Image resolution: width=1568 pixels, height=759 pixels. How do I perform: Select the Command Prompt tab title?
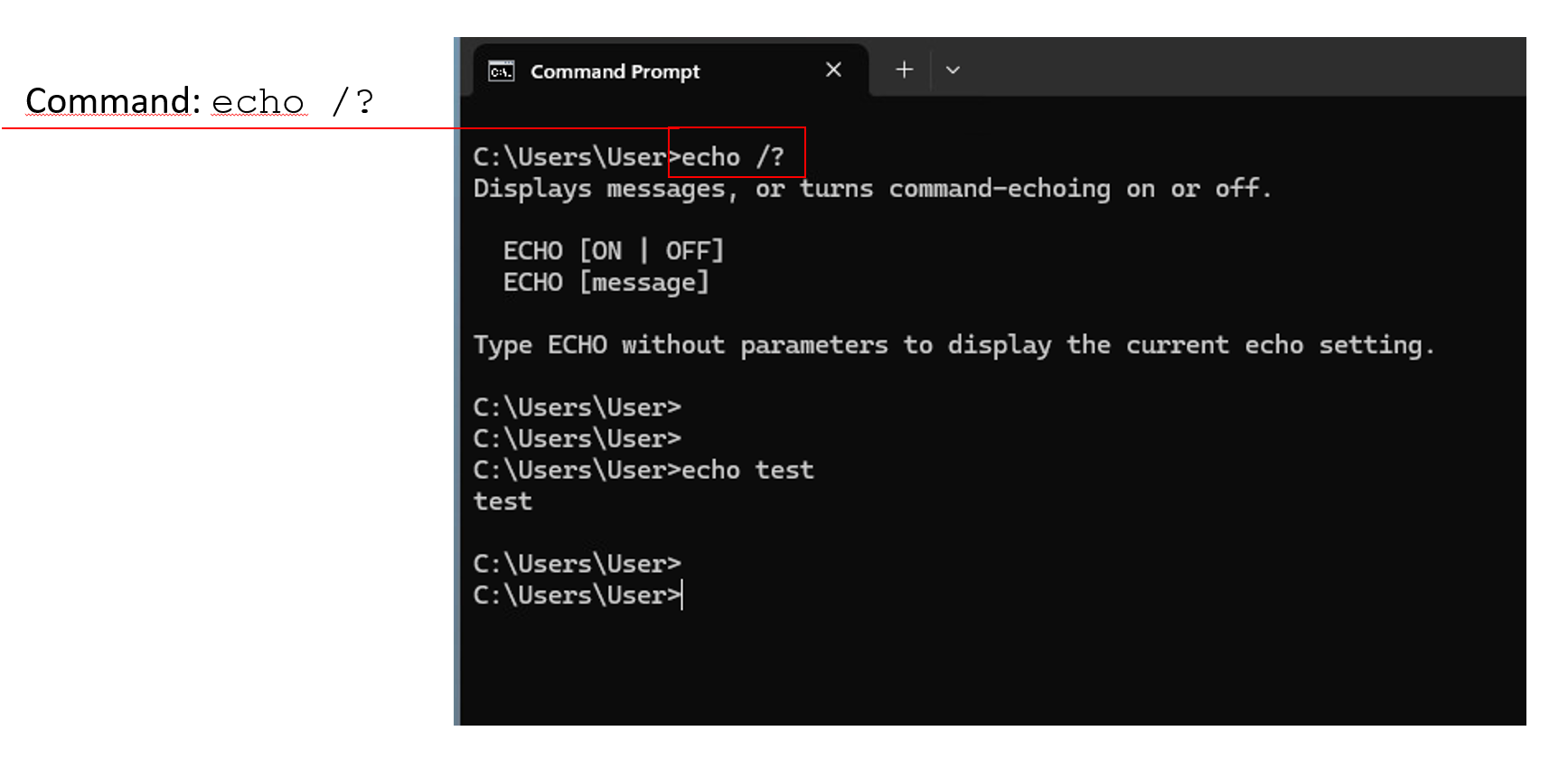point(615,71)
